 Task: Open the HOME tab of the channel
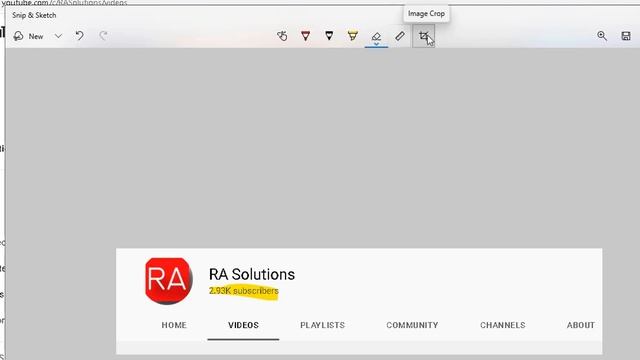click(x=174, y=325)
